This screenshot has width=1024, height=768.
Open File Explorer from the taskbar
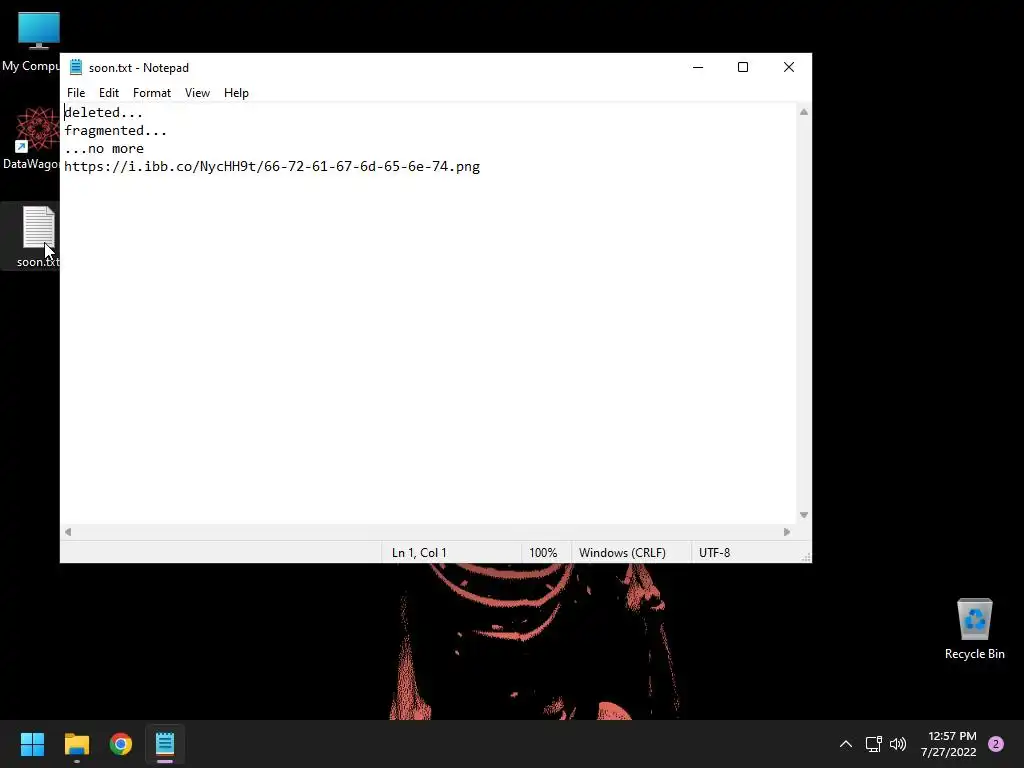(76, 744)
